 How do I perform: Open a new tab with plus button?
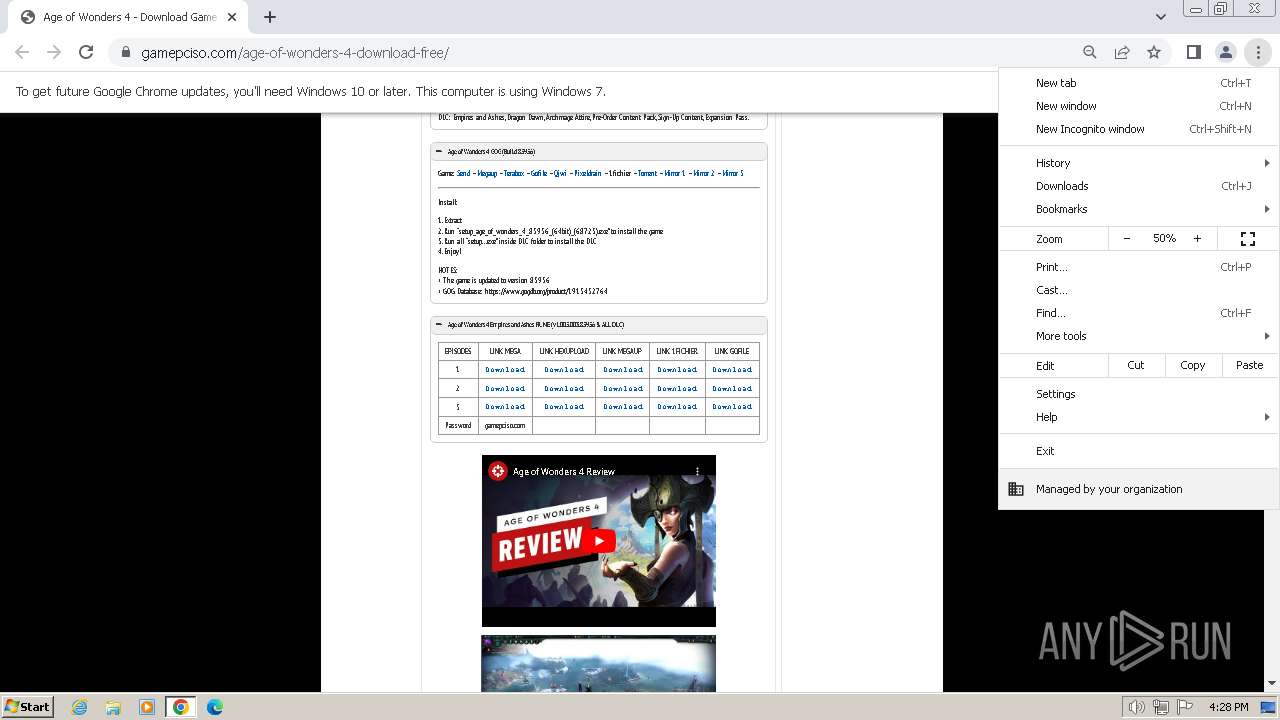270,17
